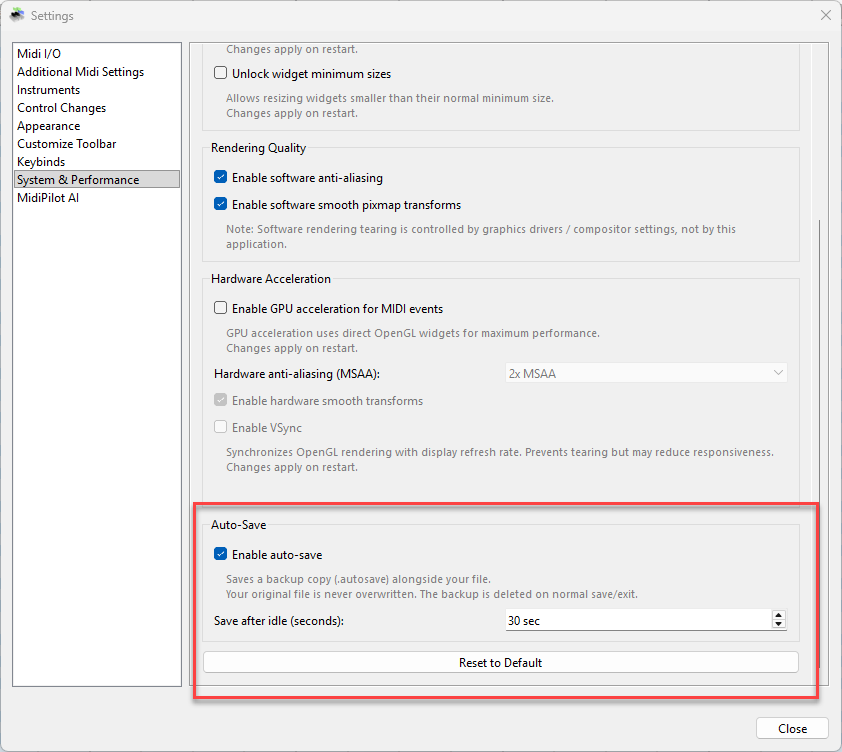Open Customize Toolbar settings

[66, 143]
